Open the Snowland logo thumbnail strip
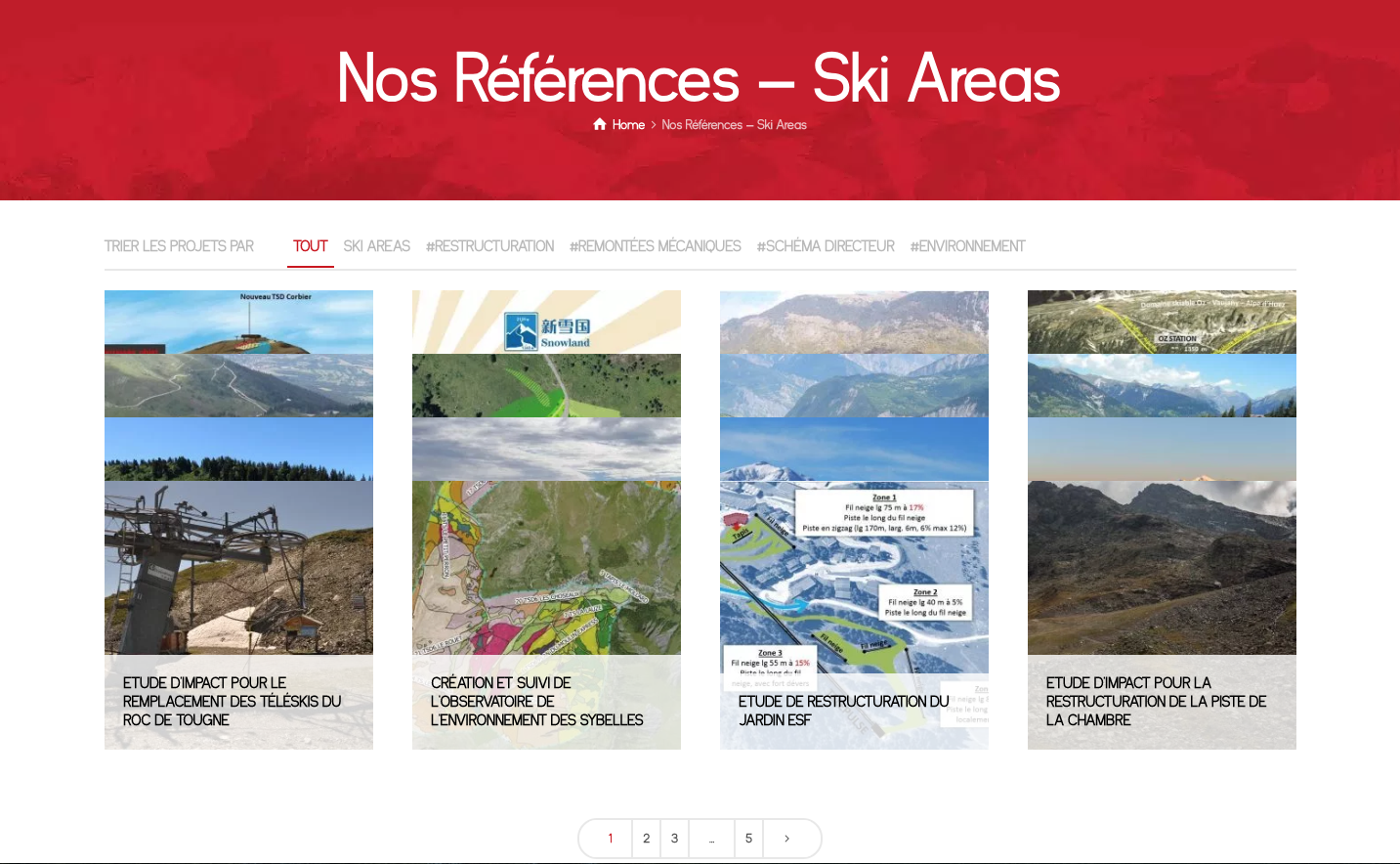 pos(546,322)
